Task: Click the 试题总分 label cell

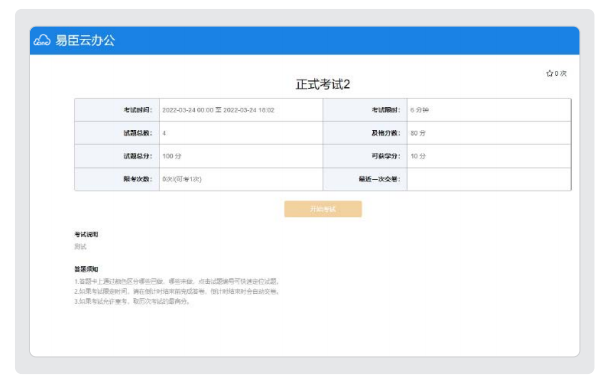Action: click(117, 156)
